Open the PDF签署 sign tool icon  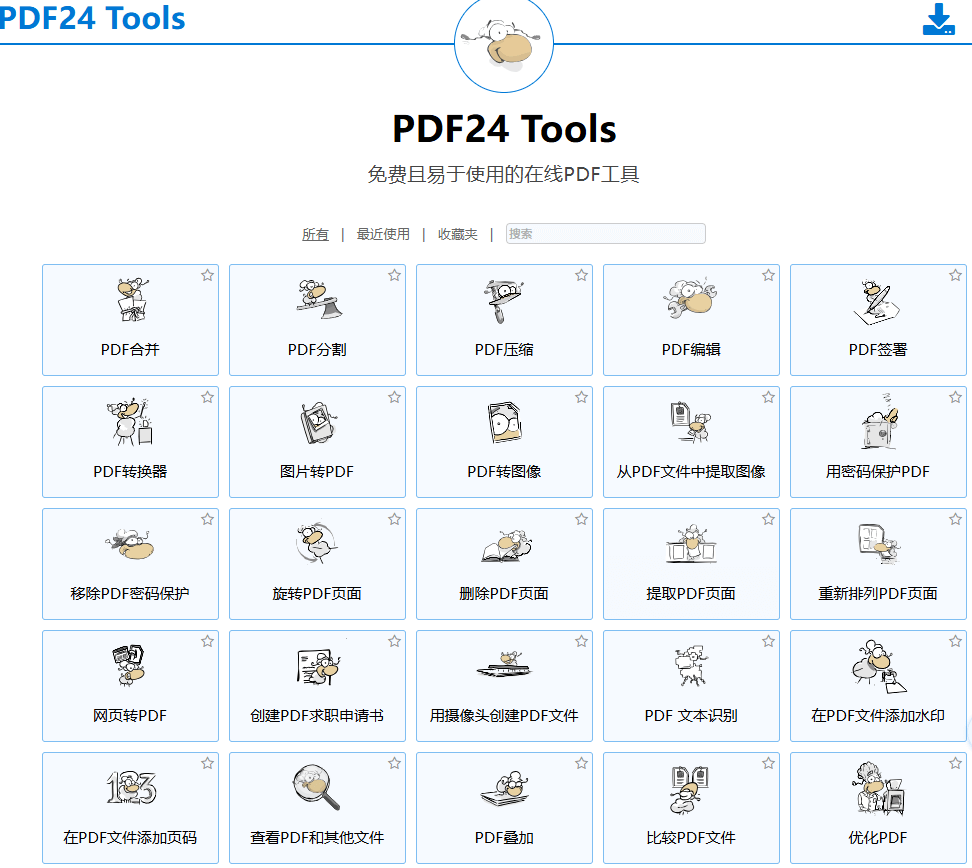click(877, 303)
